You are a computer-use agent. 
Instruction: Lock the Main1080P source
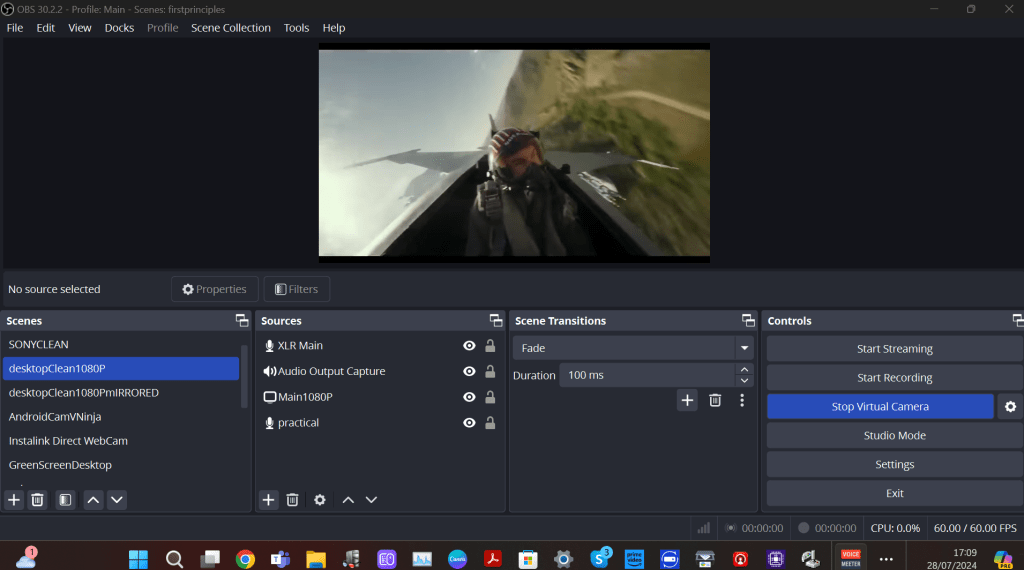click(x=490, y=397)
